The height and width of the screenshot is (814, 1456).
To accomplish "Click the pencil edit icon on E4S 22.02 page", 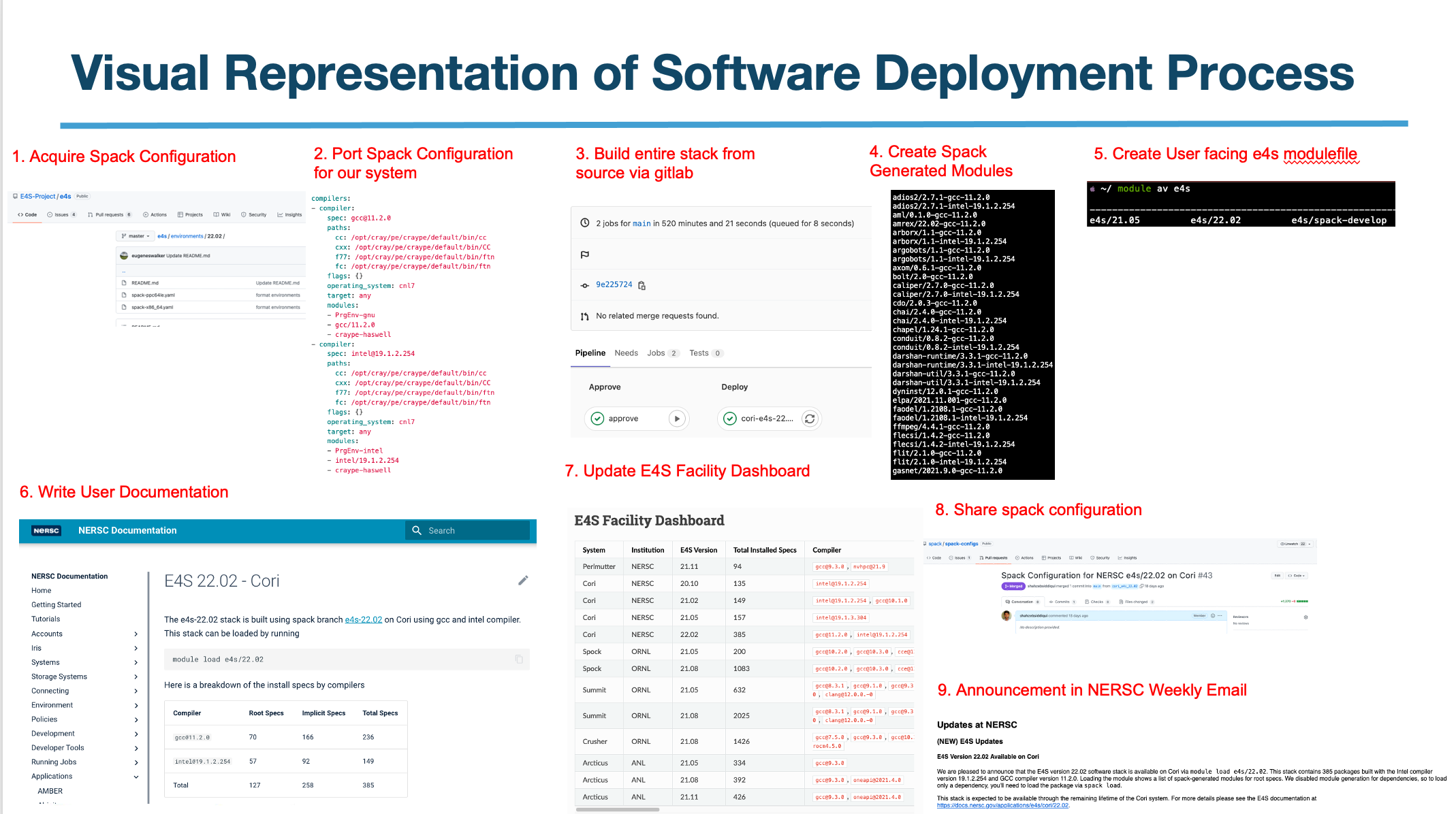I will pyautogui.click(x=523, y=581).
